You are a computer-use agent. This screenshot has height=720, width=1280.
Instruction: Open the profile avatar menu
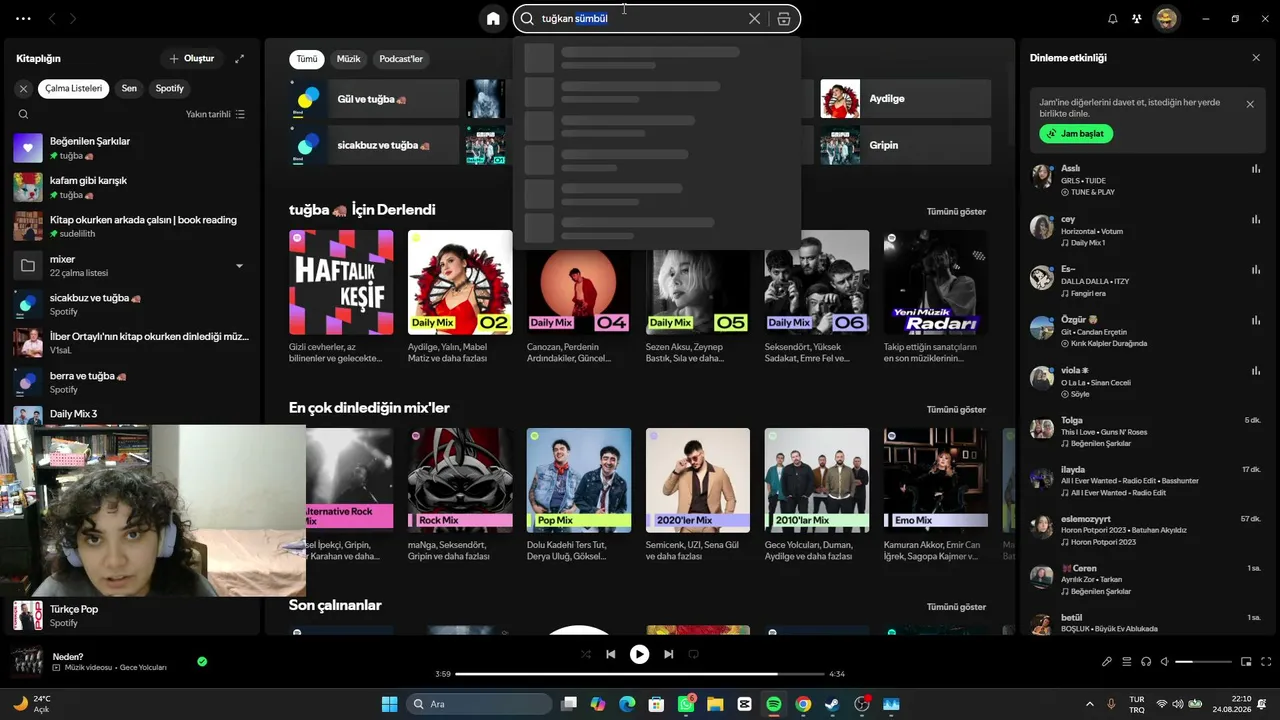(x=1166, y=19)
